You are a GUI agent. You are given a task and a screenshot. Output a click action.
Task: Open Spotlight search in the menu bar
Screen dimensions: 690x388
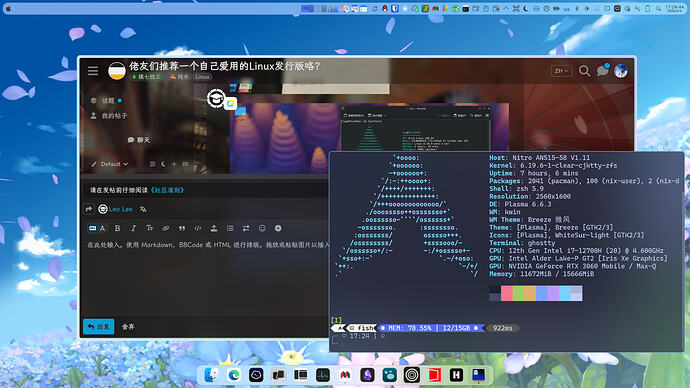click(658, 8)
